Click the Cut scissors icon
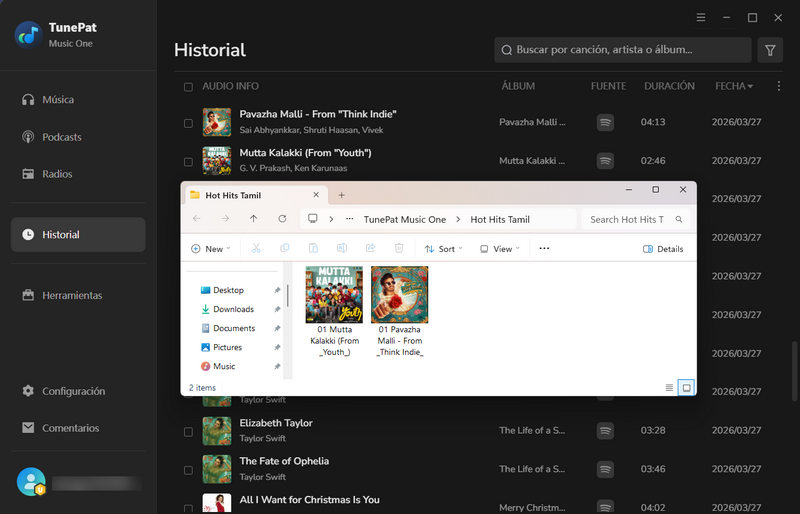The height and width of the screenshot is (514, 800). (x=256, y=249)
